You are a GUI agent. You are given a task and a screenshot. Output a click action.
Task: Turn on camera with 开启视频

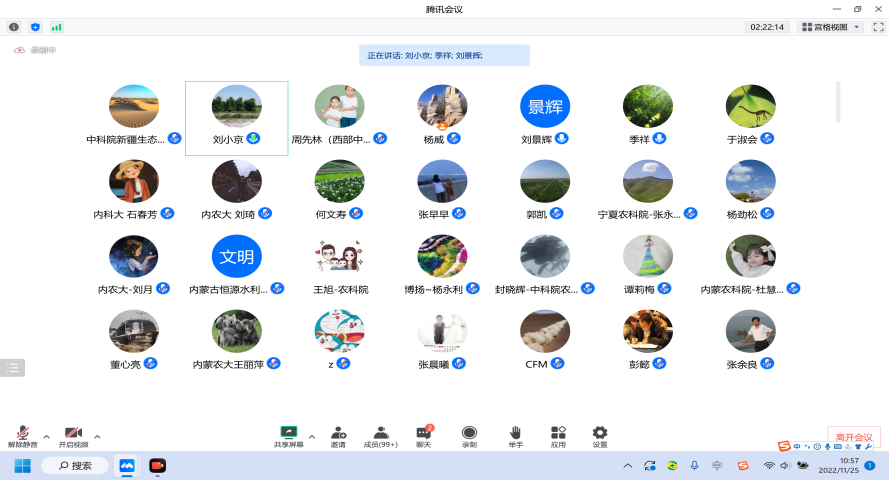(73, 436)
